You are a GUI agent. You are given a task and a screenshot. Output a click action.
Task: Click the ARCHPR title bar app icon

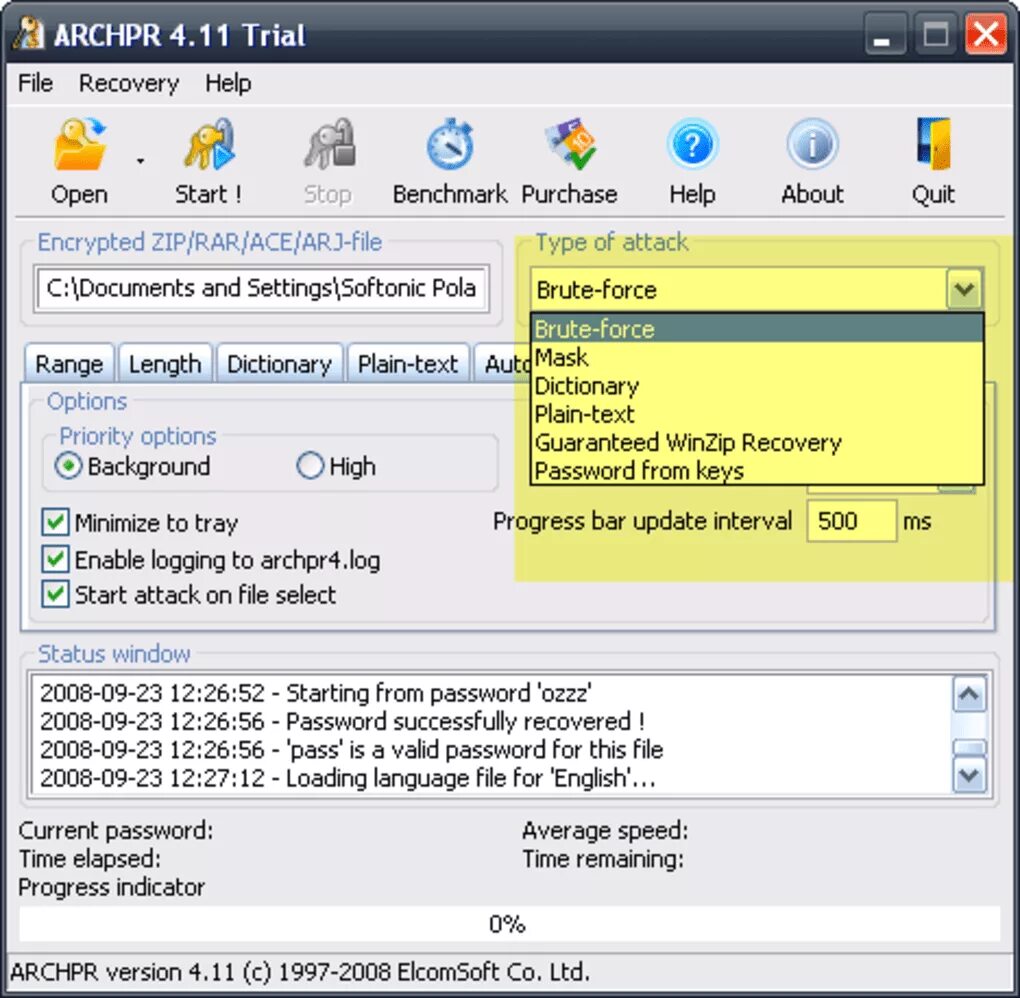(x=28, y=34)
